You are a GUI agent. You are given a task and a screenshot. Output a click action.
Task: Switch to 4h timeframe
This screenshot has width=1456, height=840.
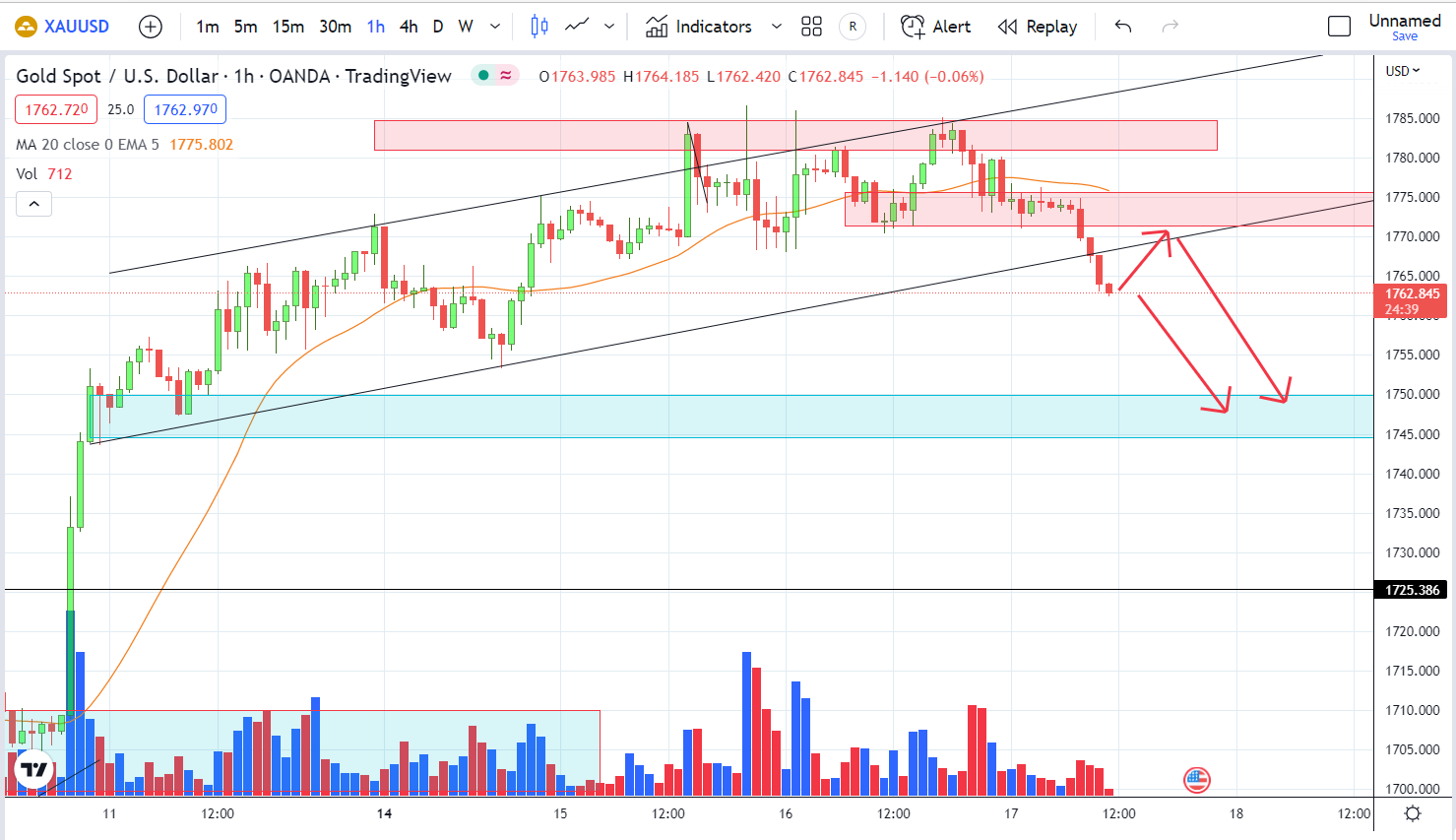pos(409,27)
